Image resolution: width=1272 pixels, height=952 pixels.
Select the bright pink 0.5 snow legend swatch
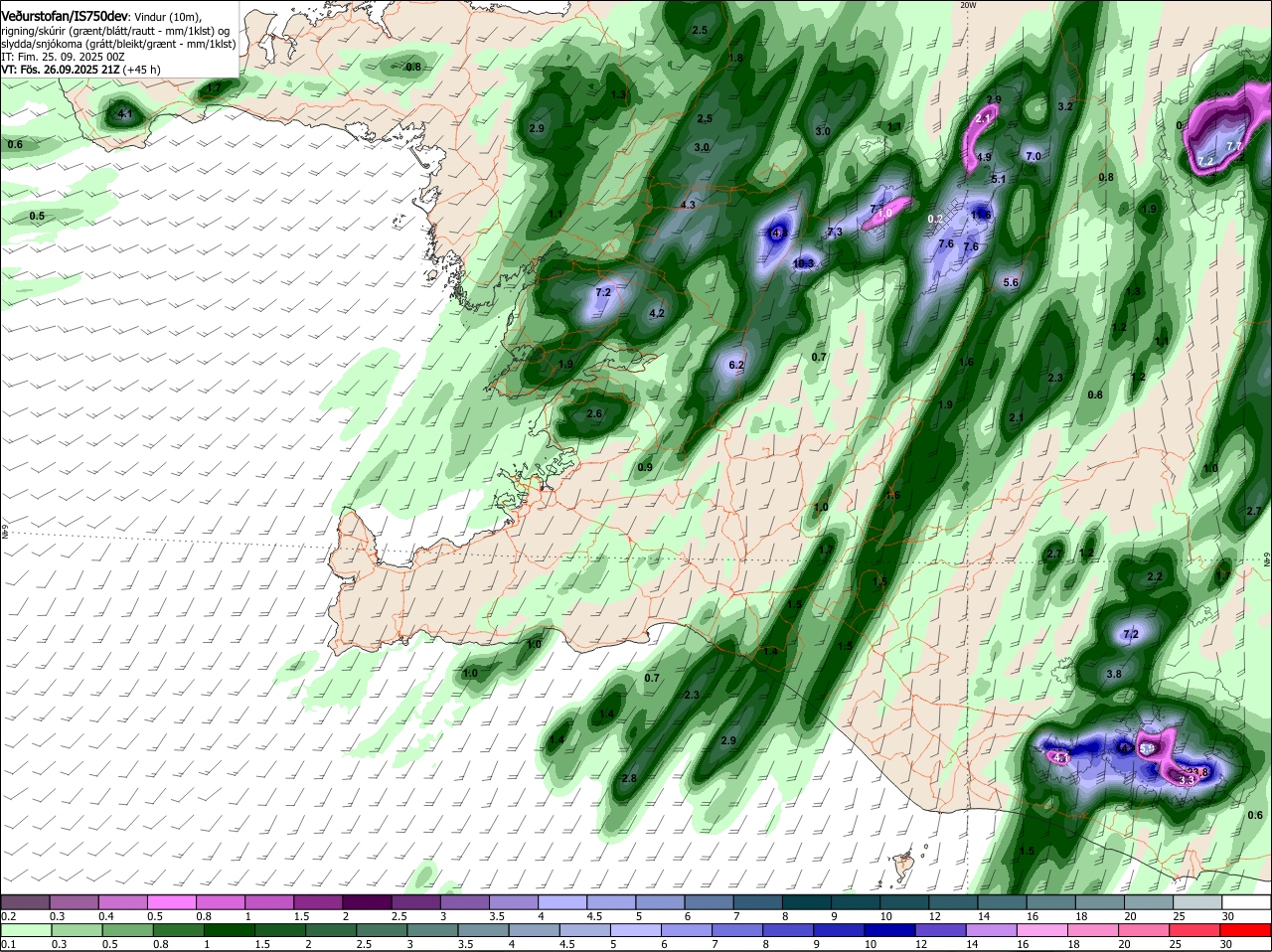(172, 901)
